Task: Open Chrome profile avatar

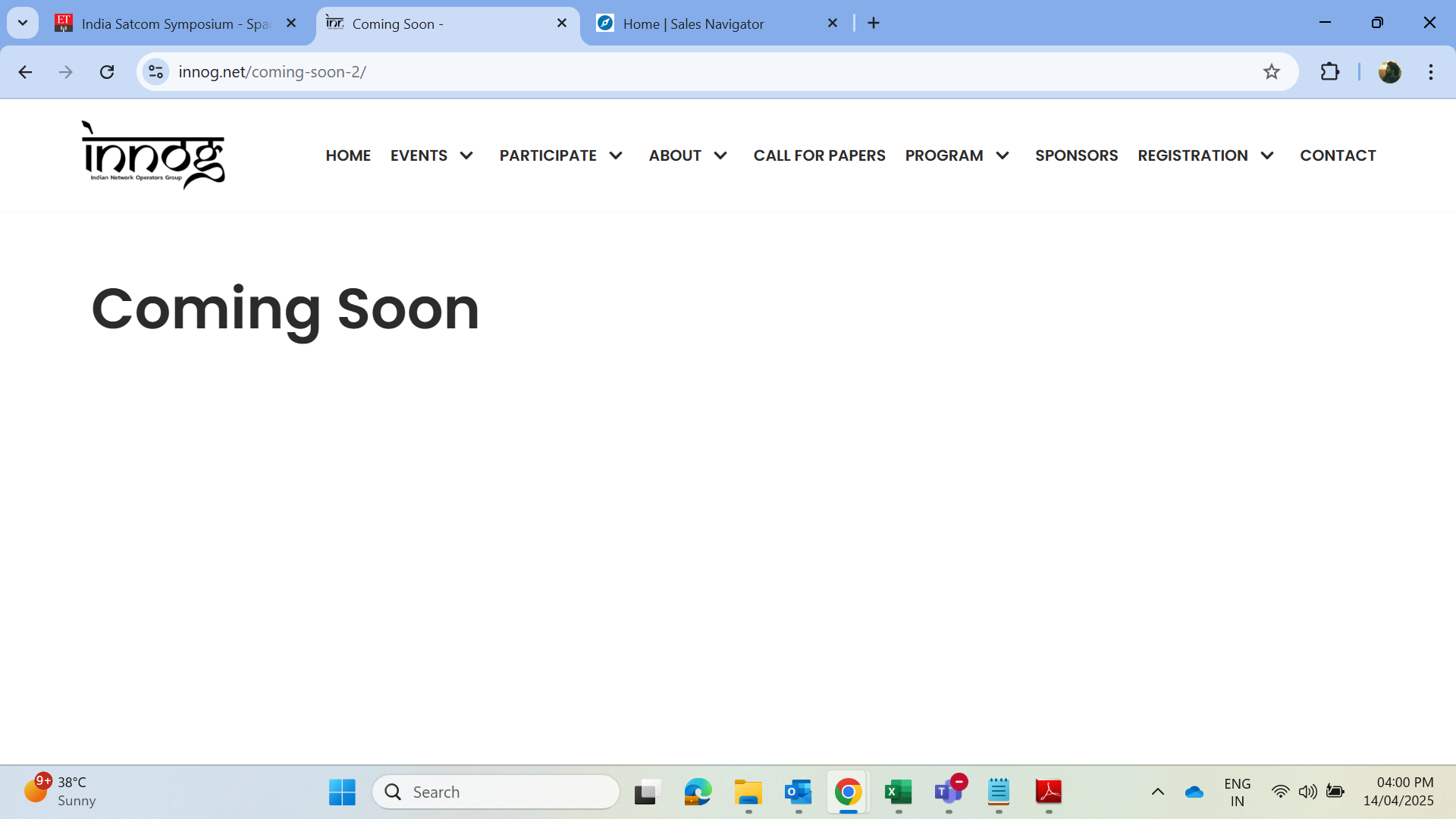Action: [1389, 72]
